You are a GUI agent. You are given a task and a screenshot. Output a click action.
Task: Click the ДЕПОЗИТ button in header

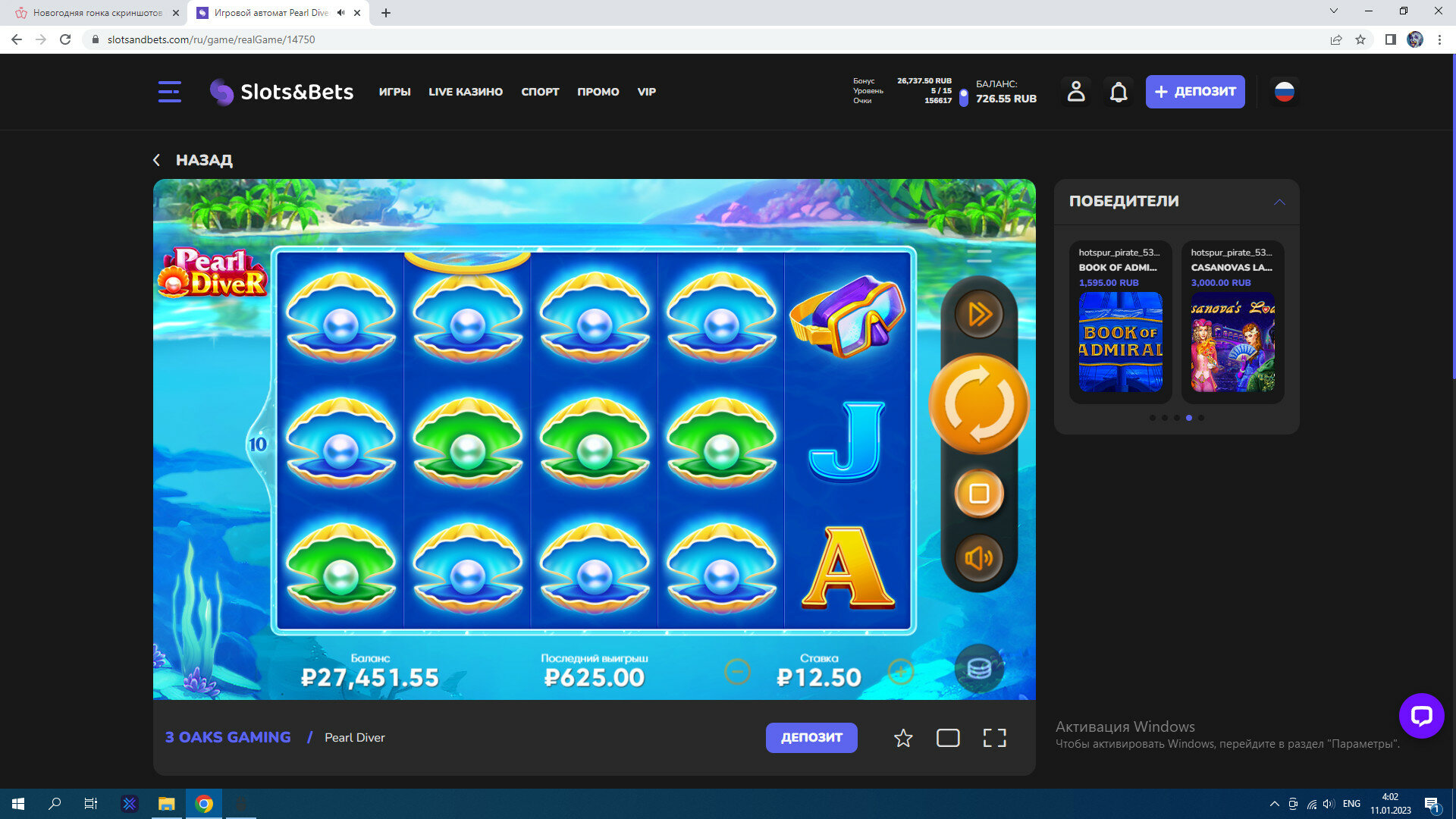pos(1194,92)
